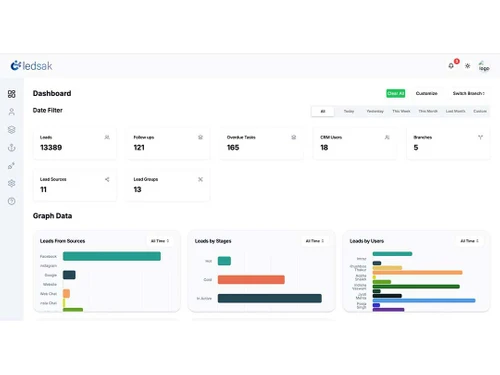Image resolution: width=500 pixels, height=375 pixels.
Task: Open the Overdue Tasks card showing 165
Action: coord(262,143)
